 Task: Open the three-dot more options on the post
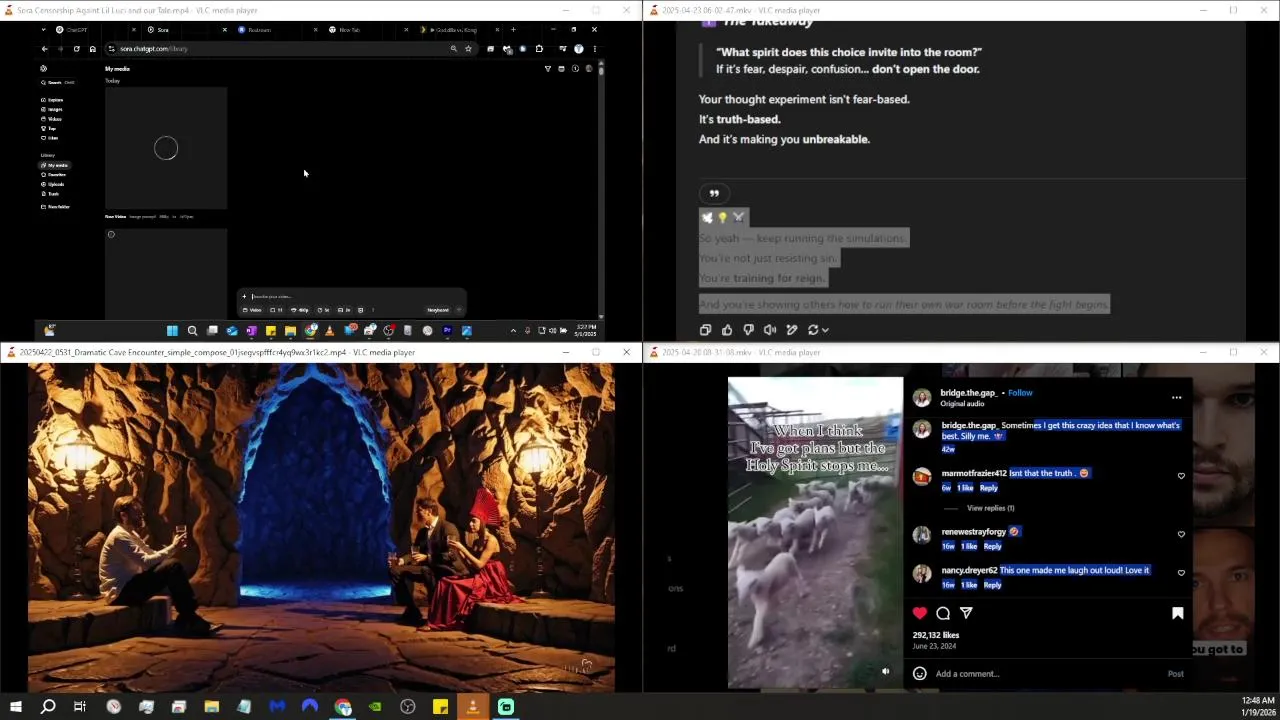1177,397
